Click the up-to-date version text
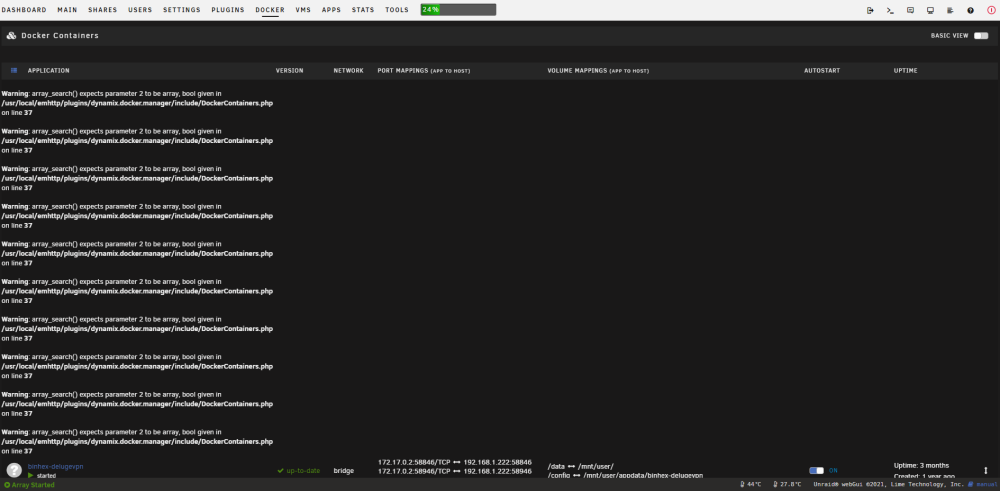Screen dimensions: 1000x491 303,471
